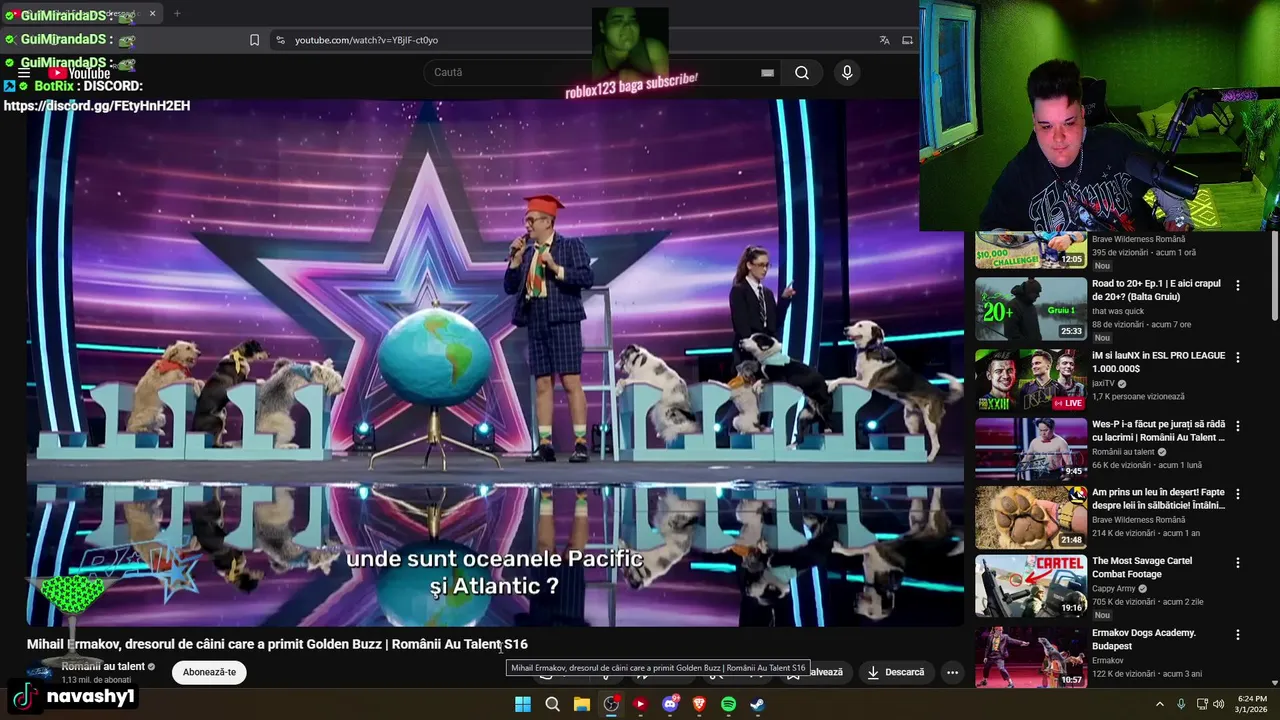Switch to OBS Studio on the taskbar
This screenshot has height=720, width=1280.
point(611,704)
